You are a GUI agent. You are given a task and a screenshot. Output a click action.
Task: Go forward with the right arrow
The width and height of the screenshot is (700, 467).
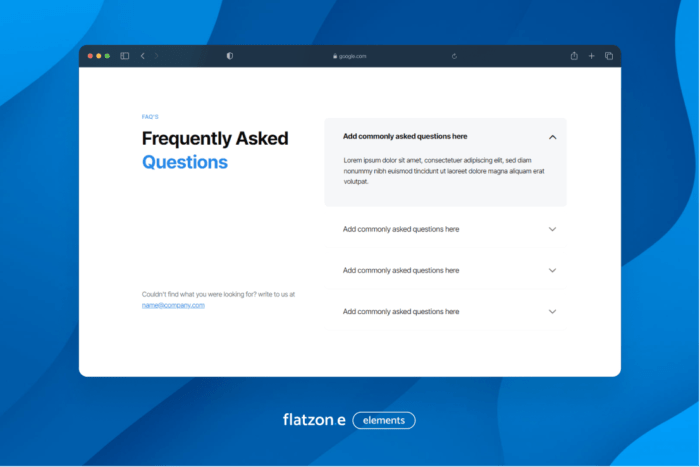(x=156, y=56)
